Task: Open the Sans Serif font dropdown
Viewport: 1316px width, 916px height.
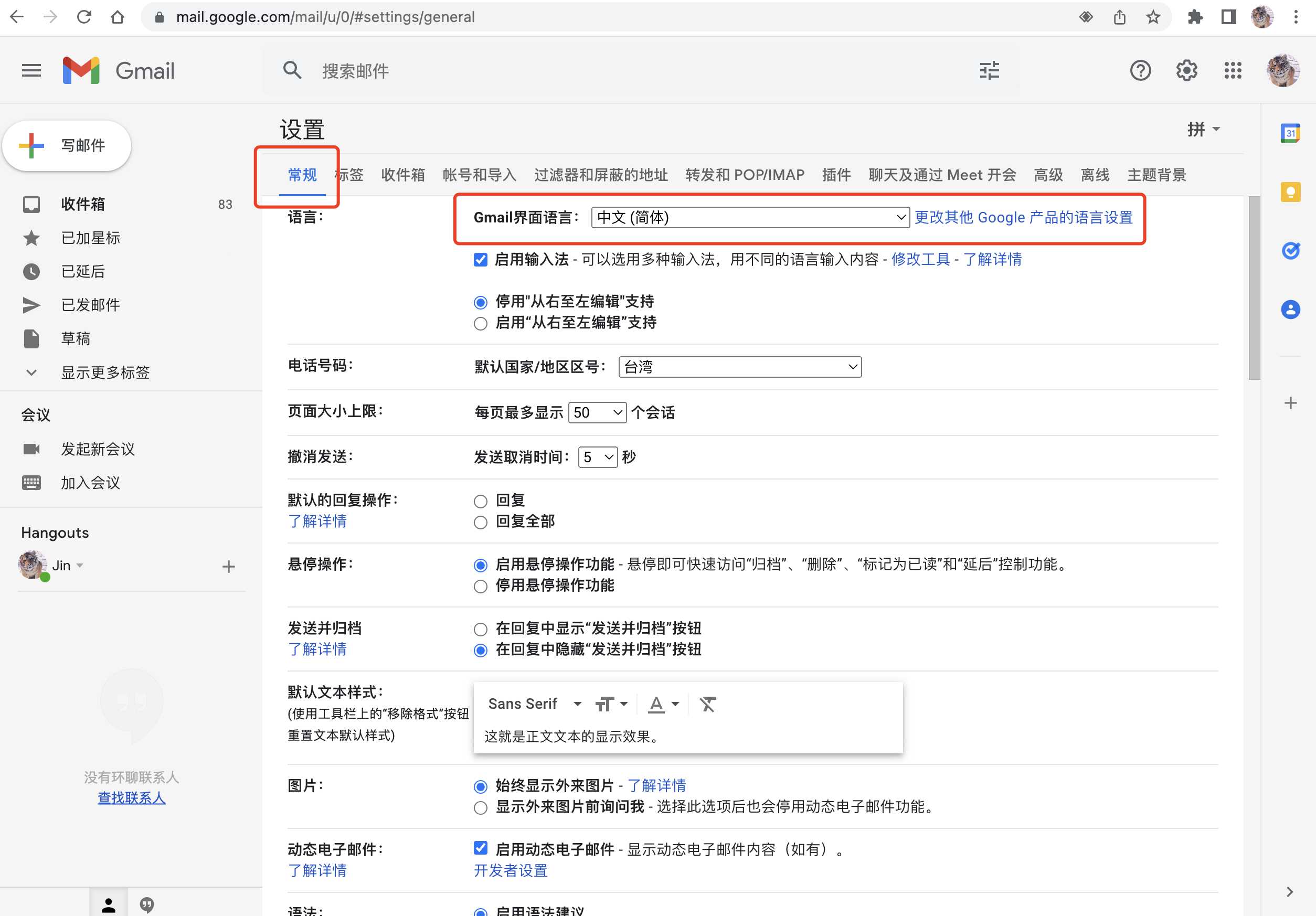Action: click(x=534, y=704)
